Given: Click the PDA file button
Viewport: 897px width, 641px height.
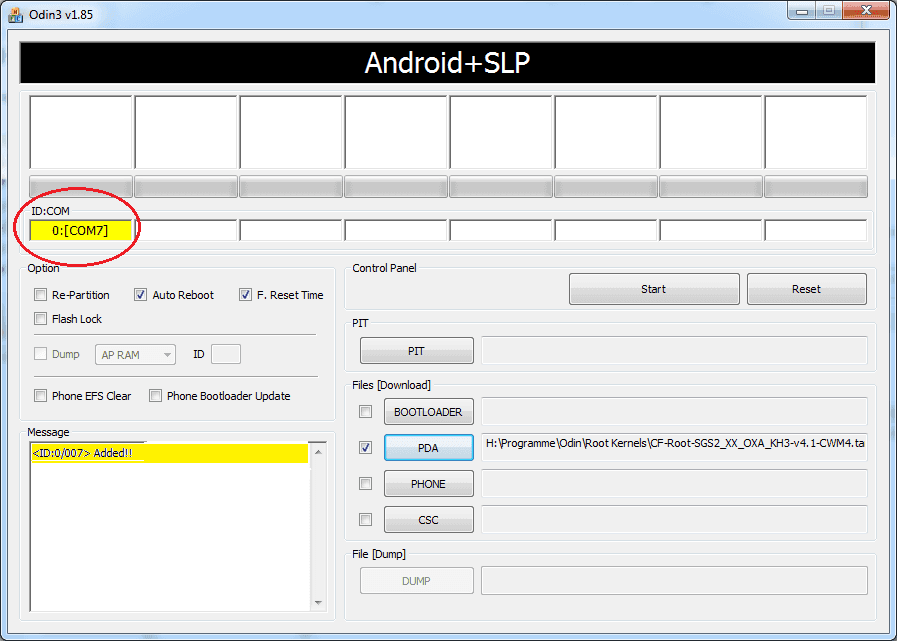Looking at the screenshot, I should [428, 448].
